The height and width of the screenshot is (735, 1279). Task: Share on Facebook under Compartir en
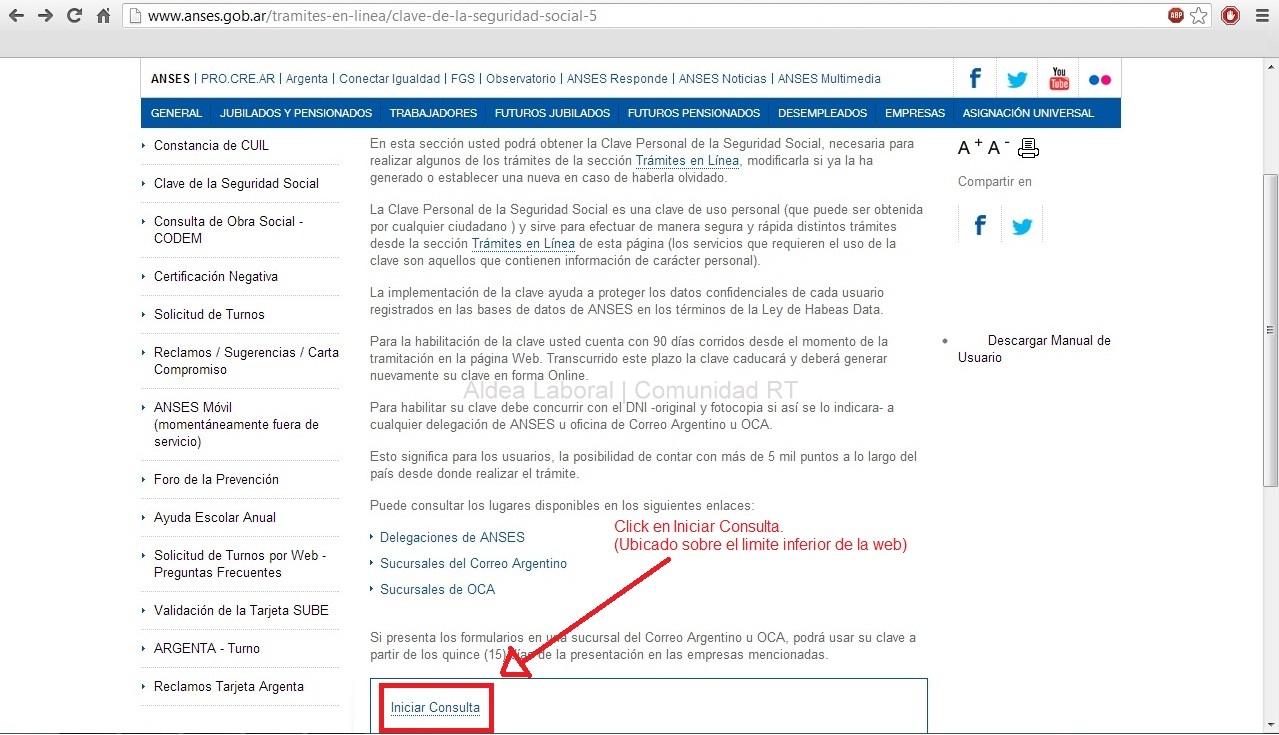(x=980, y=225)
